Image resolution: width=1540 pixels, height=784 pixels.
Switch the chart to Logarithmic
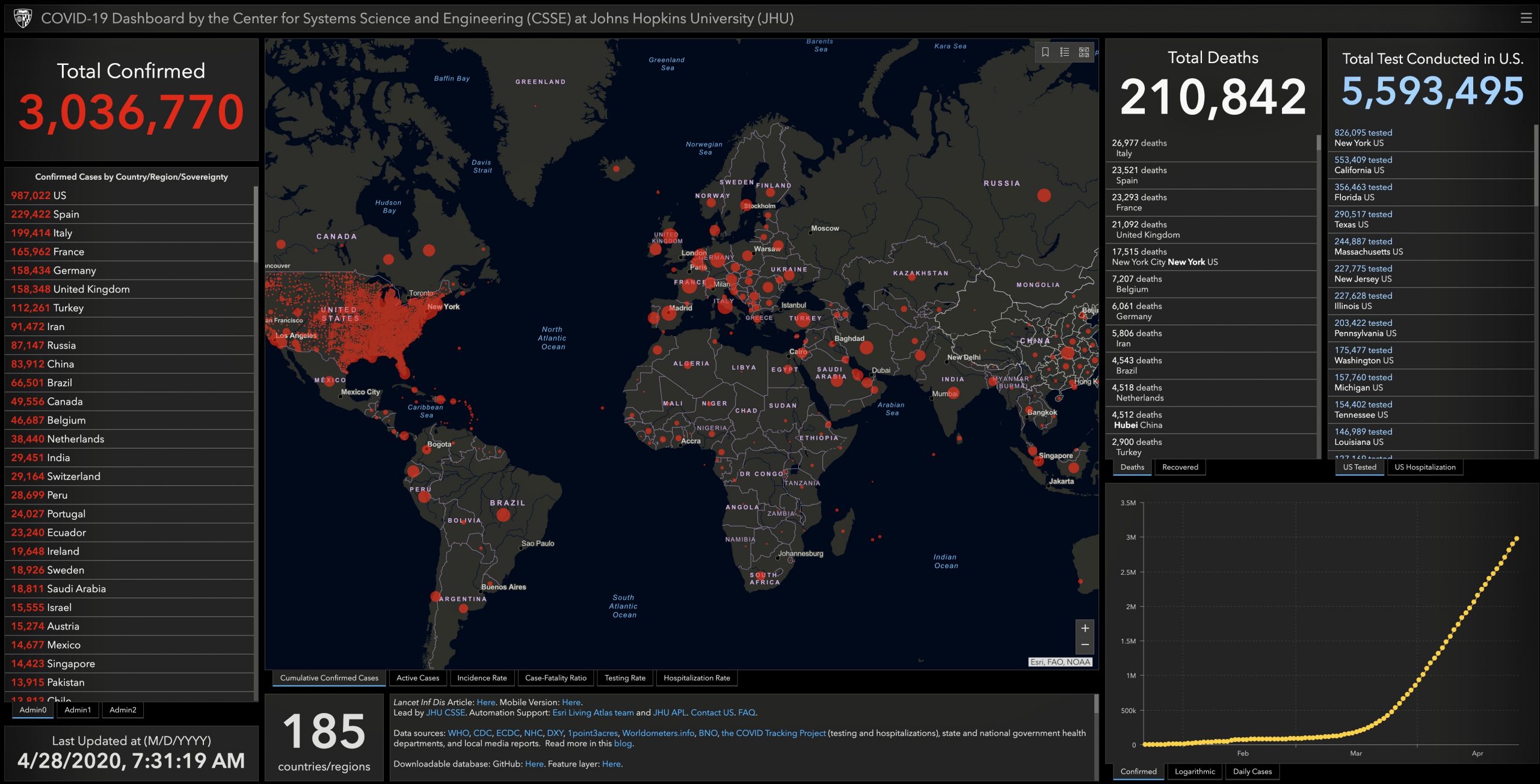[x=1195, y=771]
